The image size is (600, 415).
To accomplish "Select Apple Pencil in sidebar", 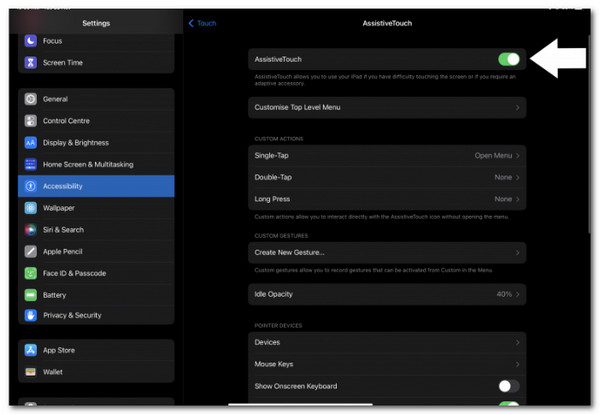I will click(x=96, y=252).
